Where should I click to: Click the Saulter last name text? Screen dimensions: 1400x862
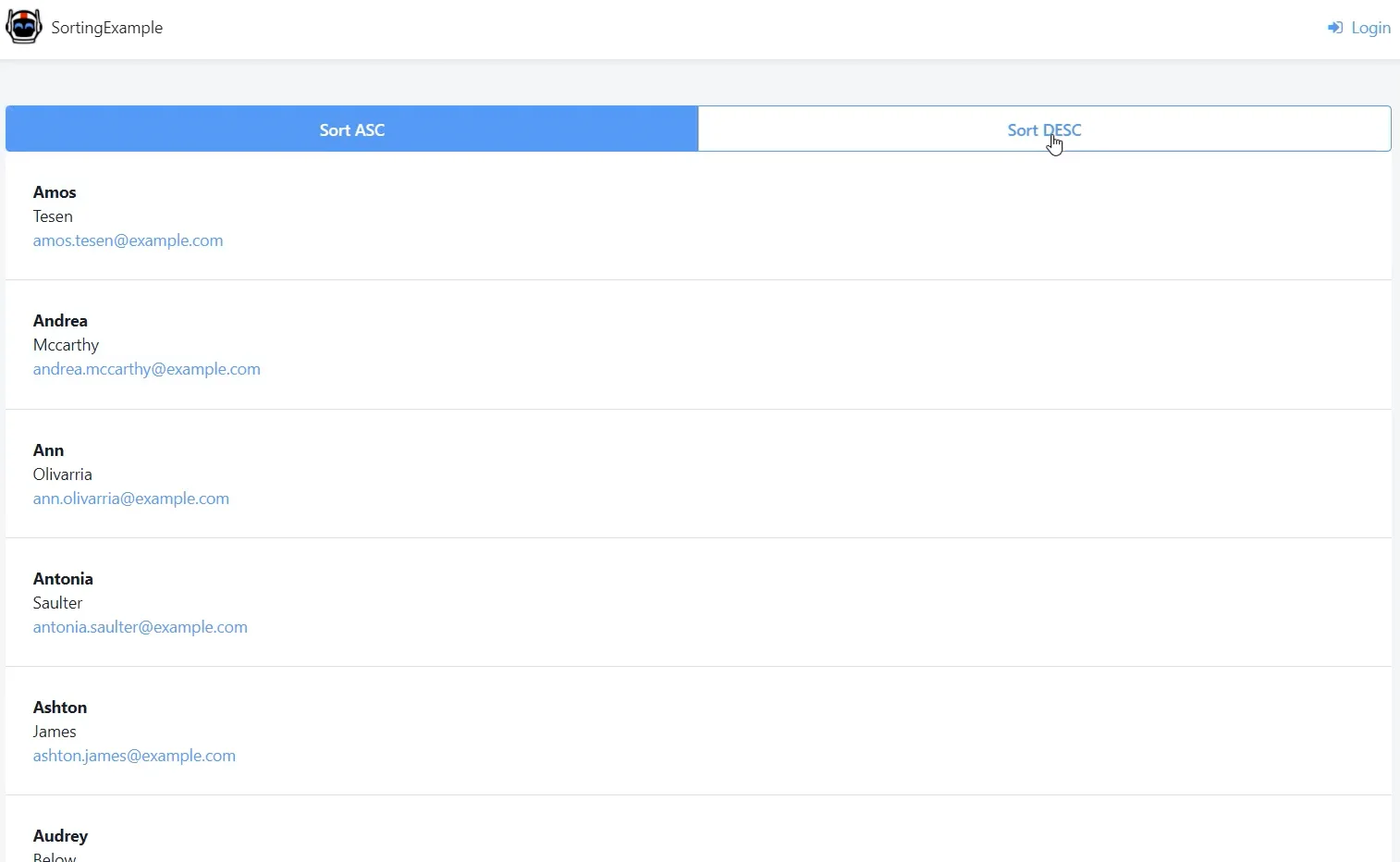[x=57, y=603]
